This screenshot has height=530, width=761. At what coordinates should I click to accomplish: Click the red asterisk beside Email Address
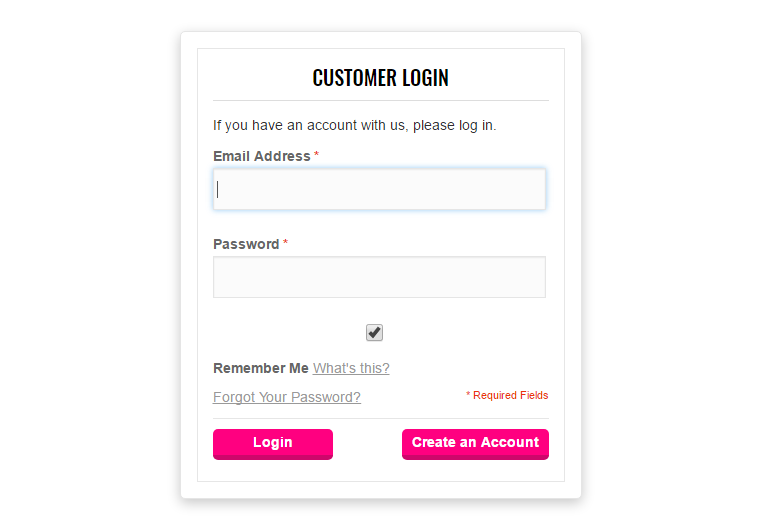[317, 155]
